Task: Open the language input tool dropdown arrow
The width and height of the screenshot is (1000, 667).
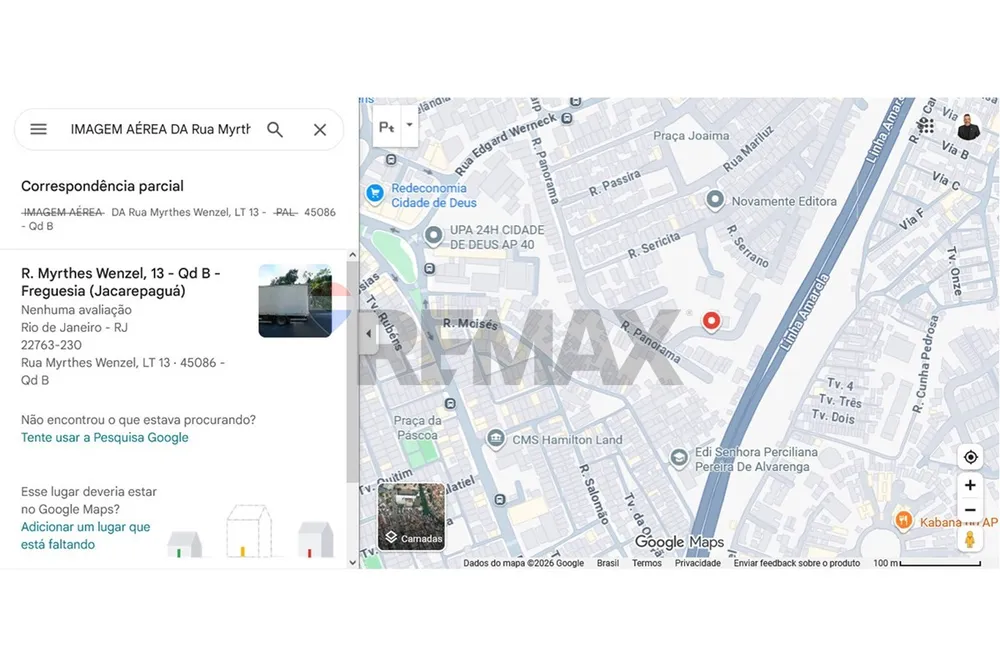Action: coord(409,125)
